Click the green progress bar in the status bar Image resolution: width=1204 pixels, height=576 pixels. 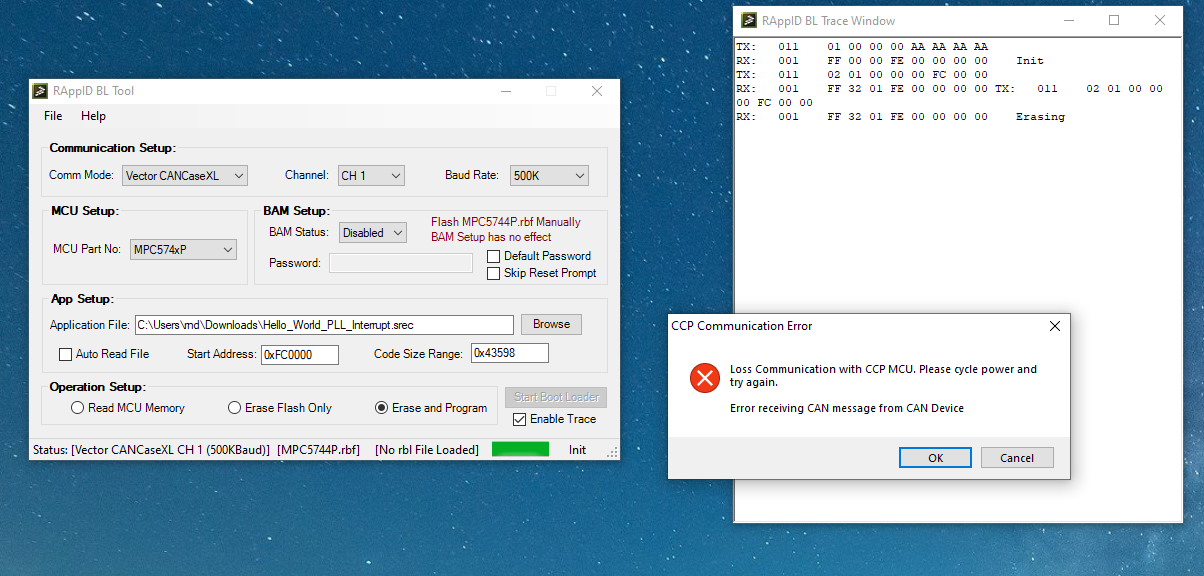(x=520, y=449)
